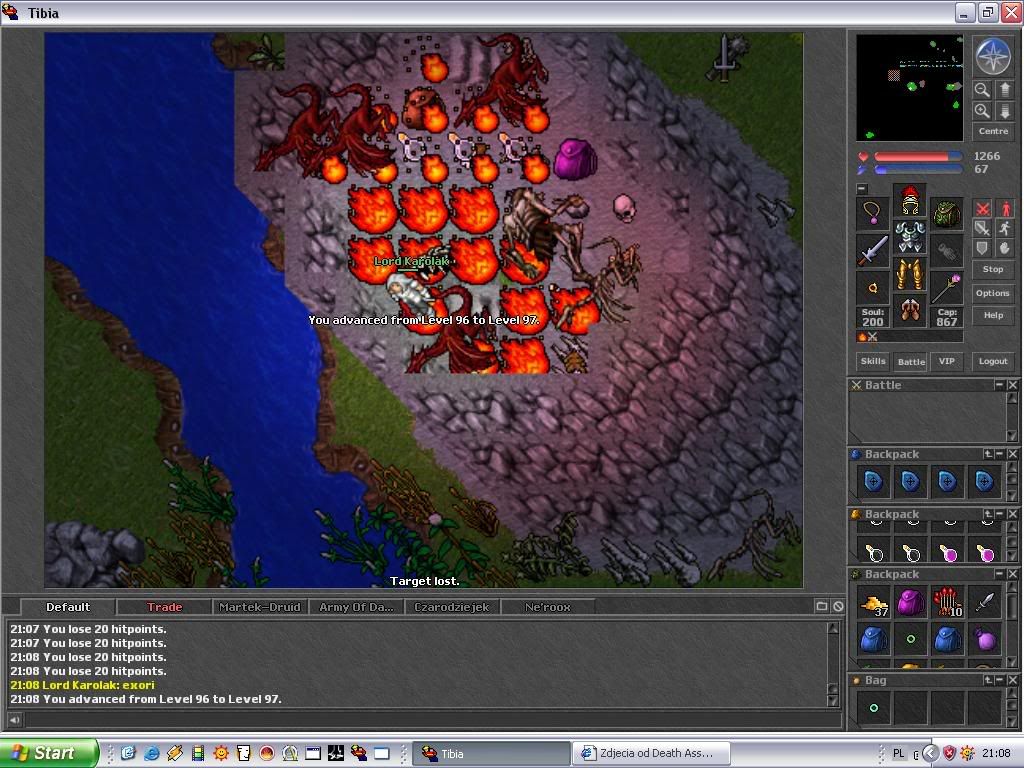Image resolution: width=1024 pixels, height=768 pixels.
Task: Switch to the Default chat tab
Action: point(68,607)
